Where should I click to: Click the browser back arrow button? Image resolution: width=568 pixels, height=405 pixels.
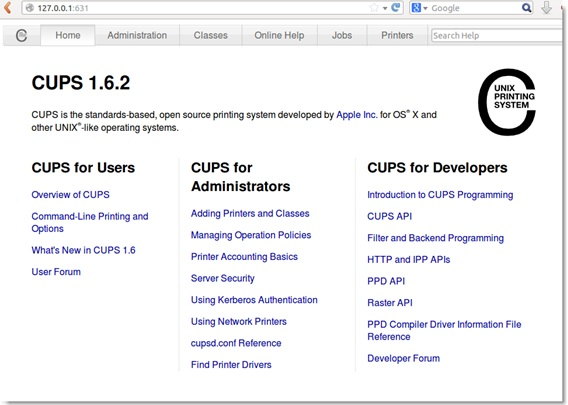[x=7, y=7]
